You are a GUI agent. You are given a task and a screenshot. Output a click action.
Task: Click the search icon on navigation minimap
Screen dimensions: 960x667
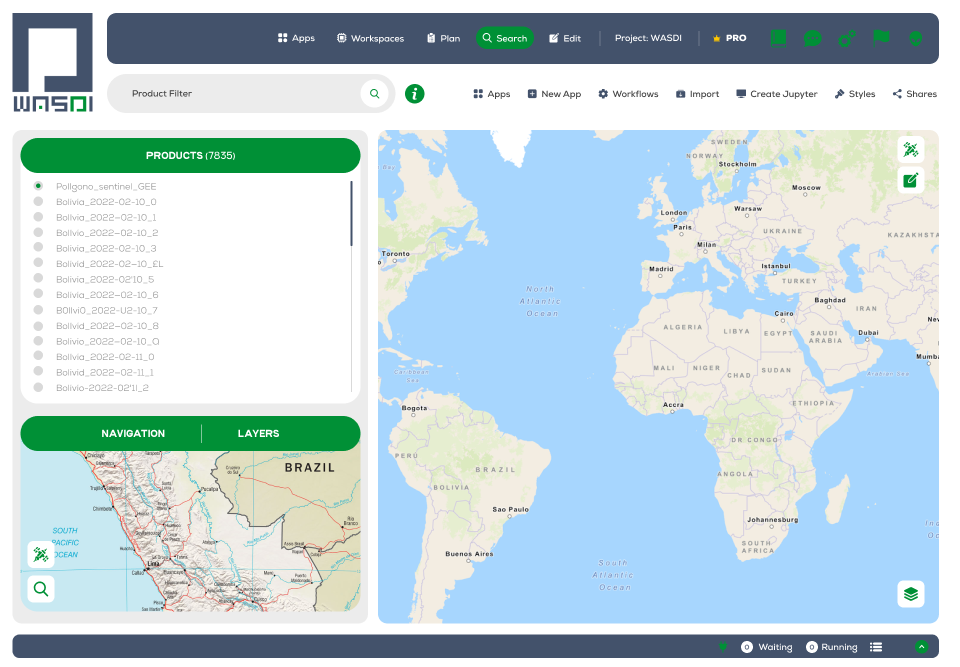click(x=41, y=589)
